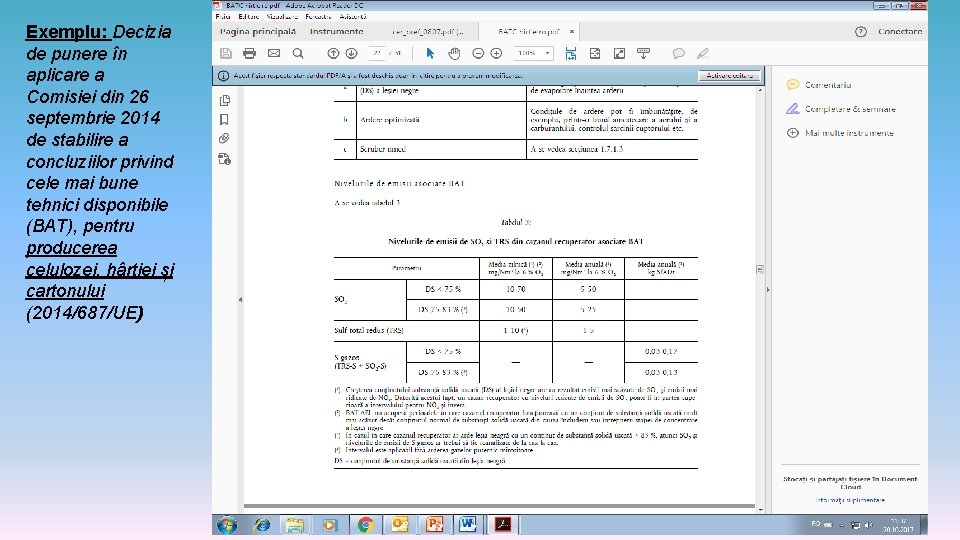This screenshot has height=540, width=960.
Task: Click the Activare editare button
Action: [729, 76]
